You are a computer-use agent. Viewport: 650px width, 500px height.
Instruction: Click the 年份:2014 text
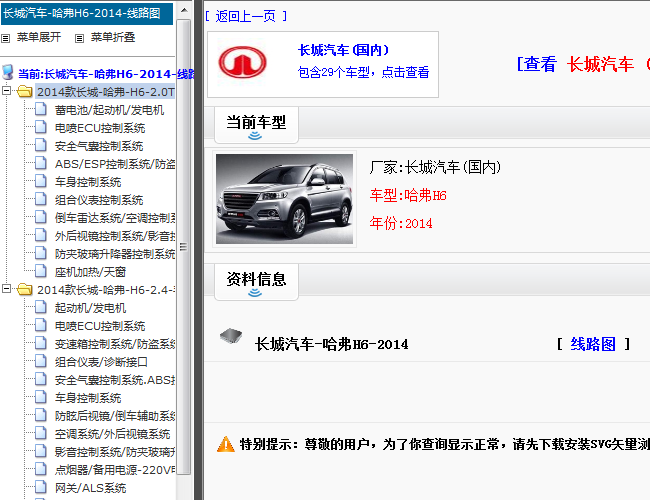401,223
